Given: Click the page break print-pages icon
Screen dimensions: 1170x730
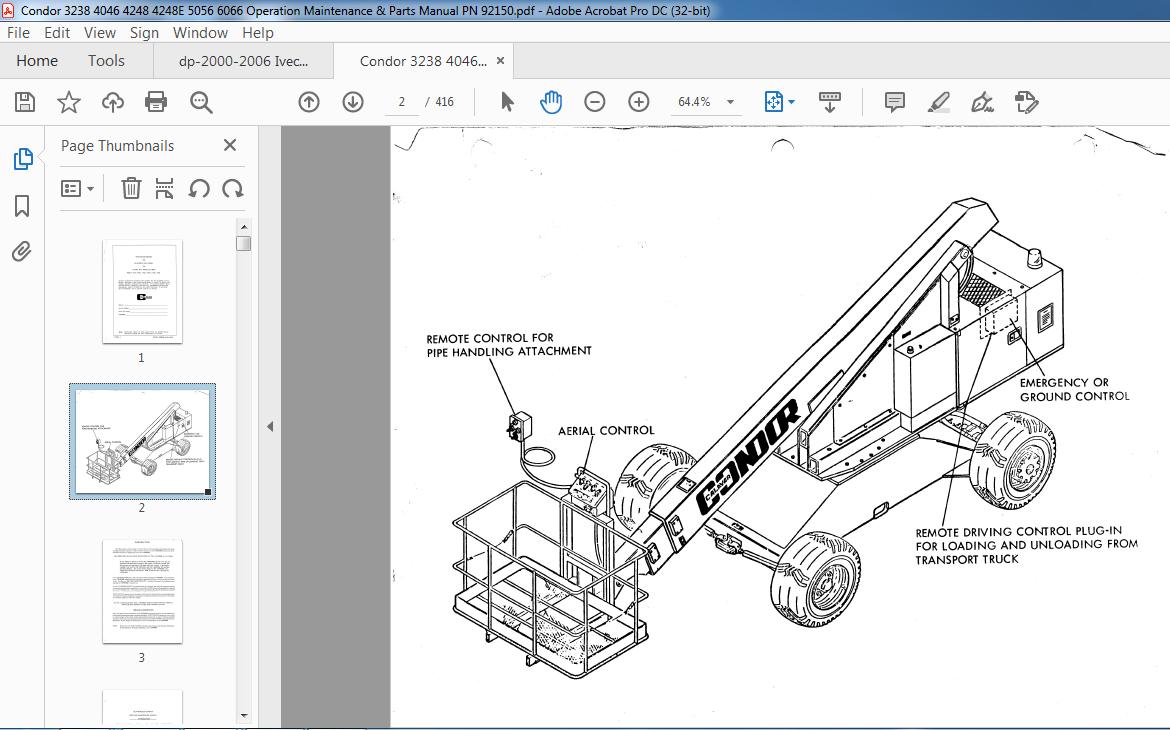Looking at the screenshot, I should tap(164, 188).
